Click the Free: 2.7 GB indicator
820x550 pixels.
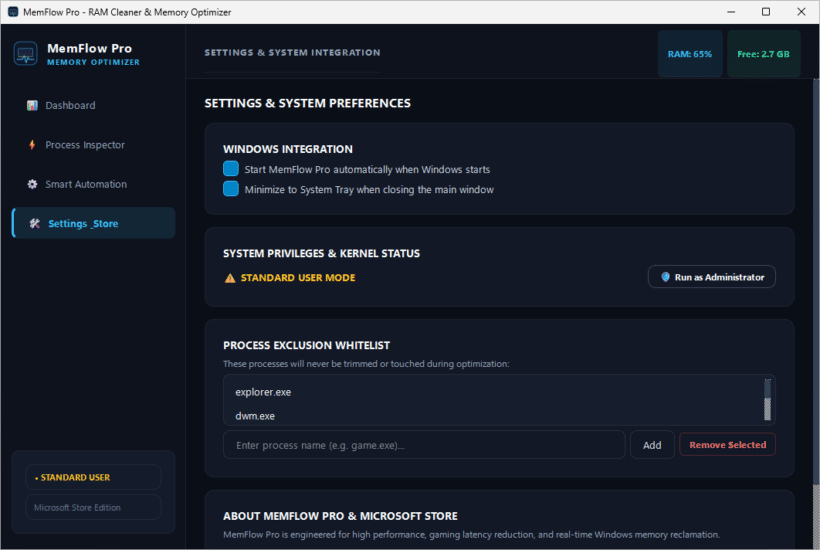coord(764,54)
